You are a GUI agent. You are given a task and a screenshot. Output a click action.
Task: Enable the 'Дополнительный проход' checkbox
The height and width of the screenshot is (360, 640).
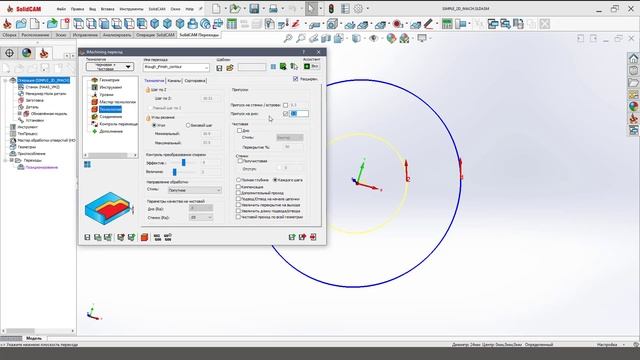pyautogui.click(x=238, y=193)
